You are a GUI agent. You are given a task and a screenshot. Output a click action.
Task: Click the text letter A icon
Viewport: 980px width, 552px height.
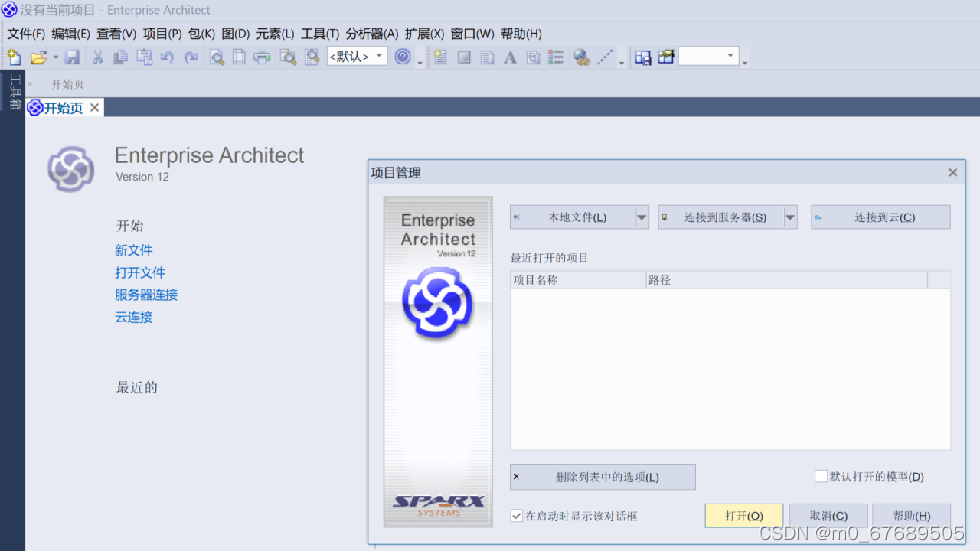pos(511,58)
